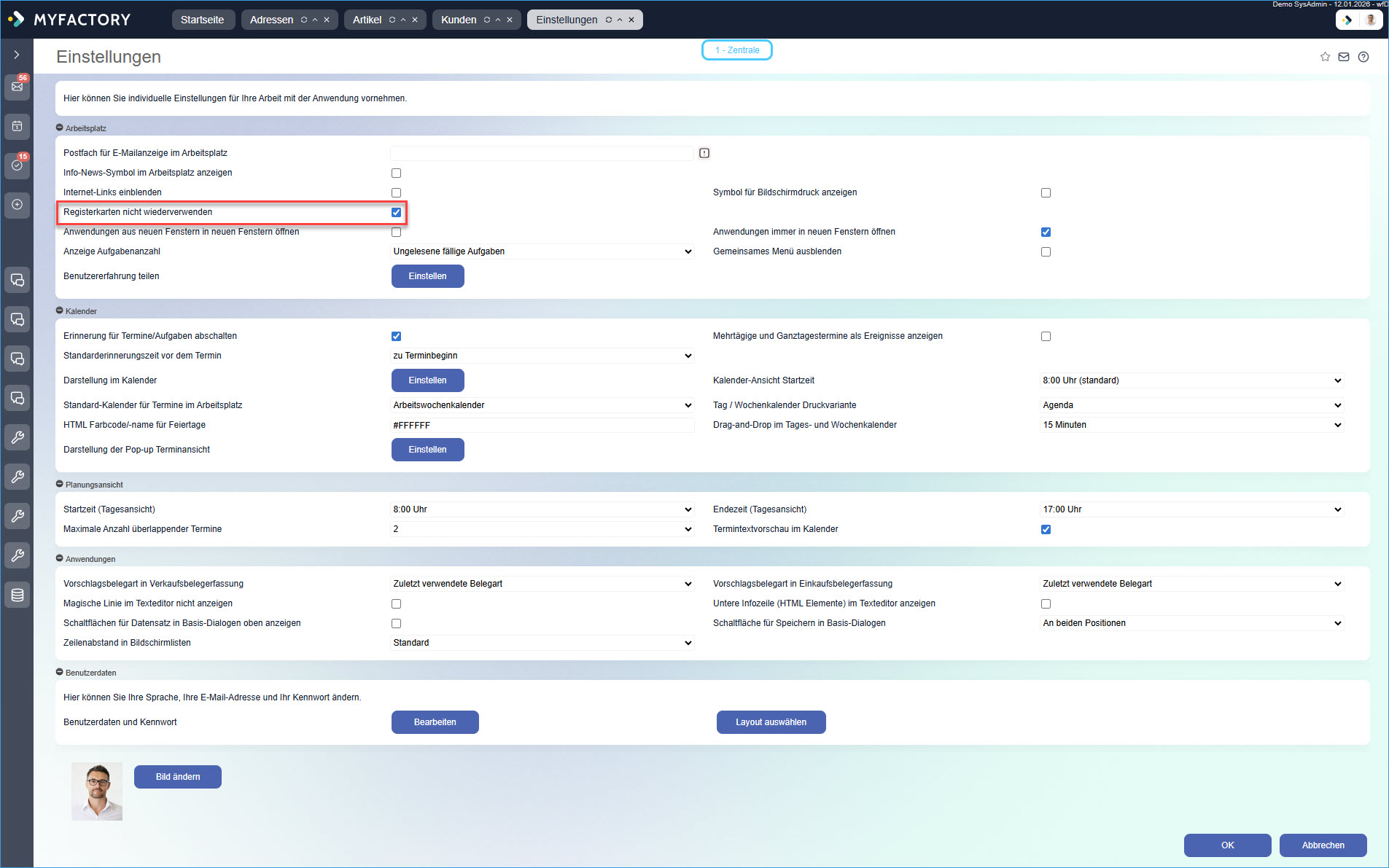1389x868 pixels.
Task: Close the Artikel tab
Action: tap(416, 20)
